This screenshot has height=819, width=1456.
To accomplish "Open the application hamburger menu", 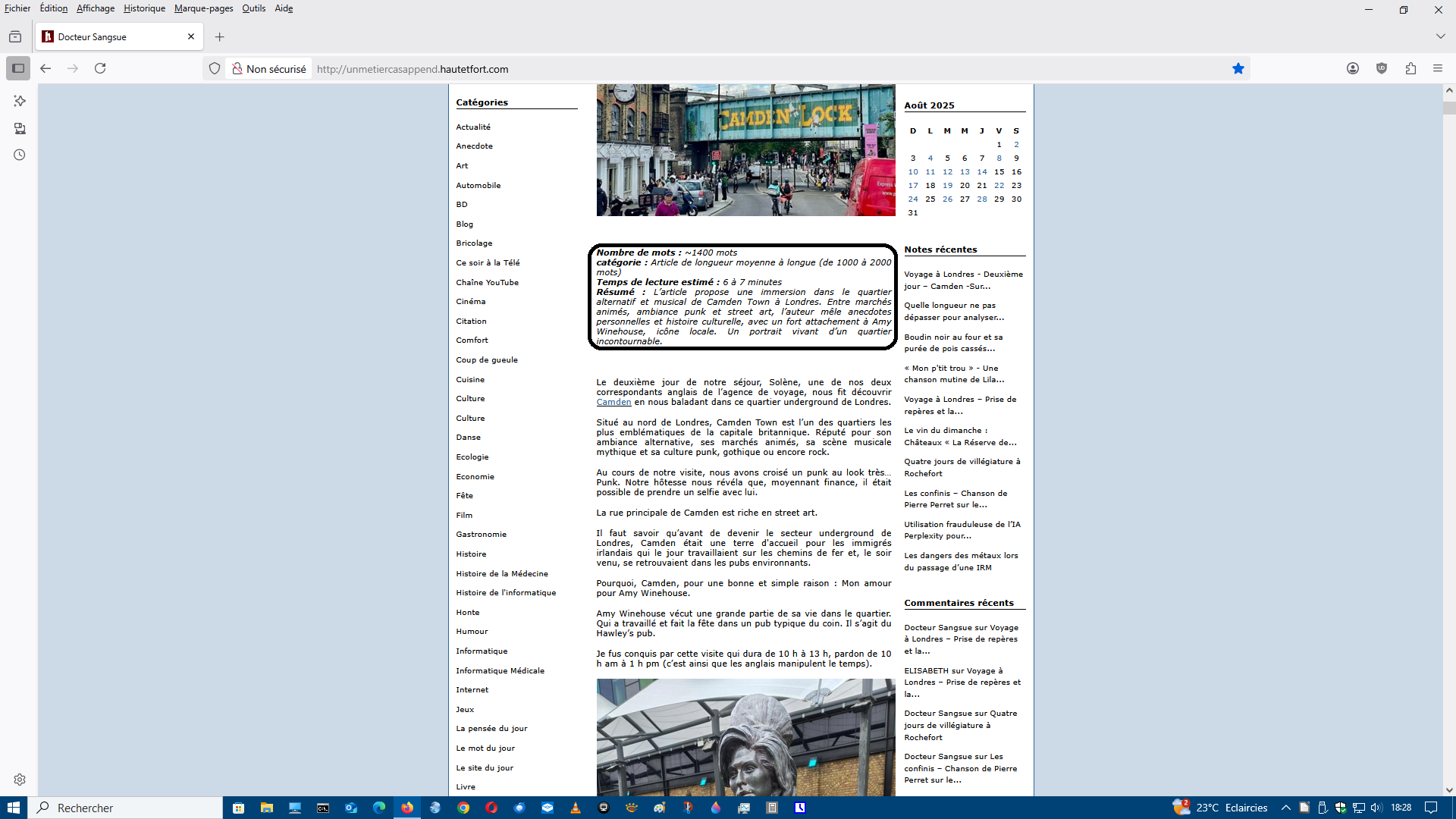I will 1438,68.
